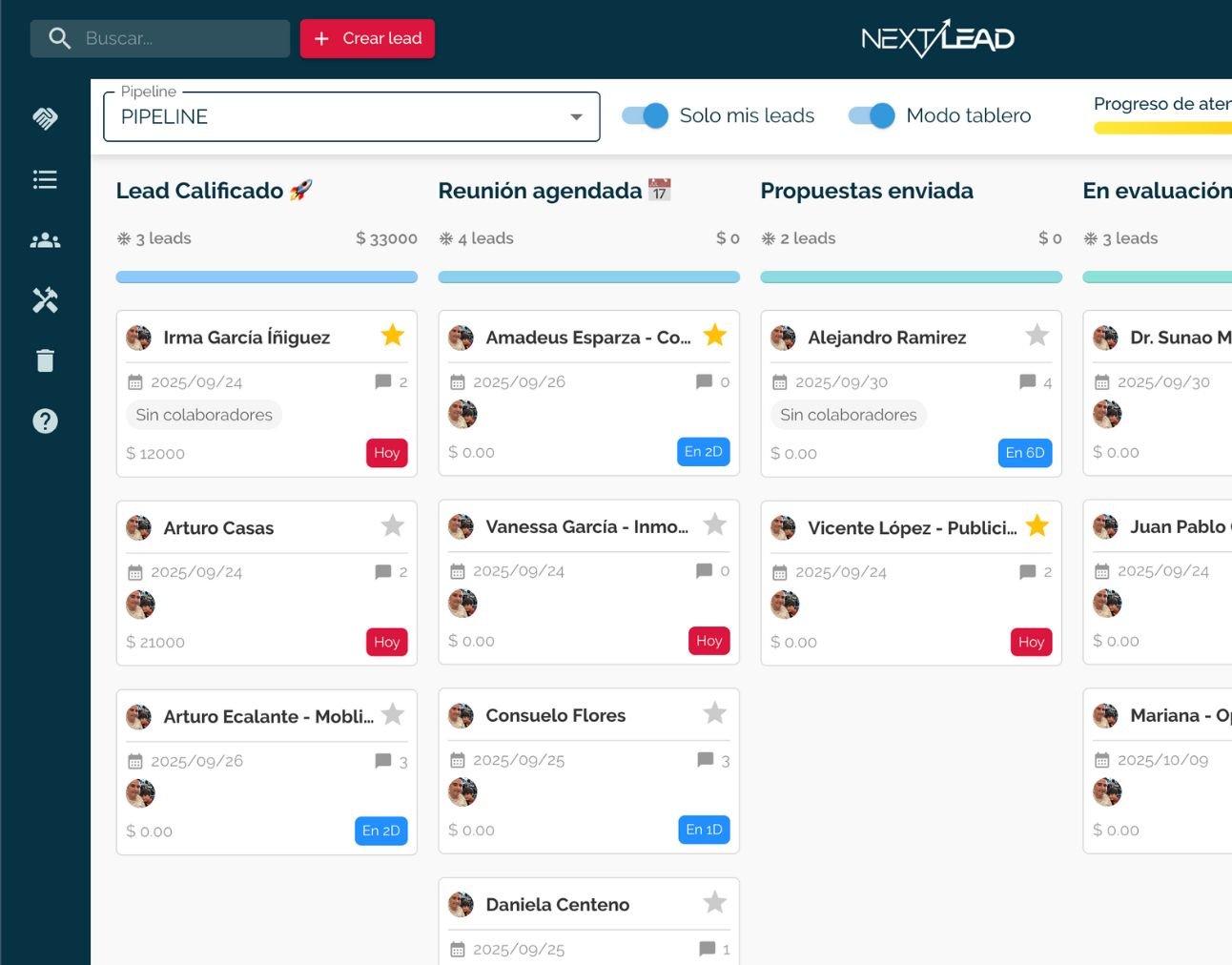This screenshot has height=965, width=1232.
Task: Click the Sin colaboradores chip on Alejandro Ramirez
Action: (848, 415)
